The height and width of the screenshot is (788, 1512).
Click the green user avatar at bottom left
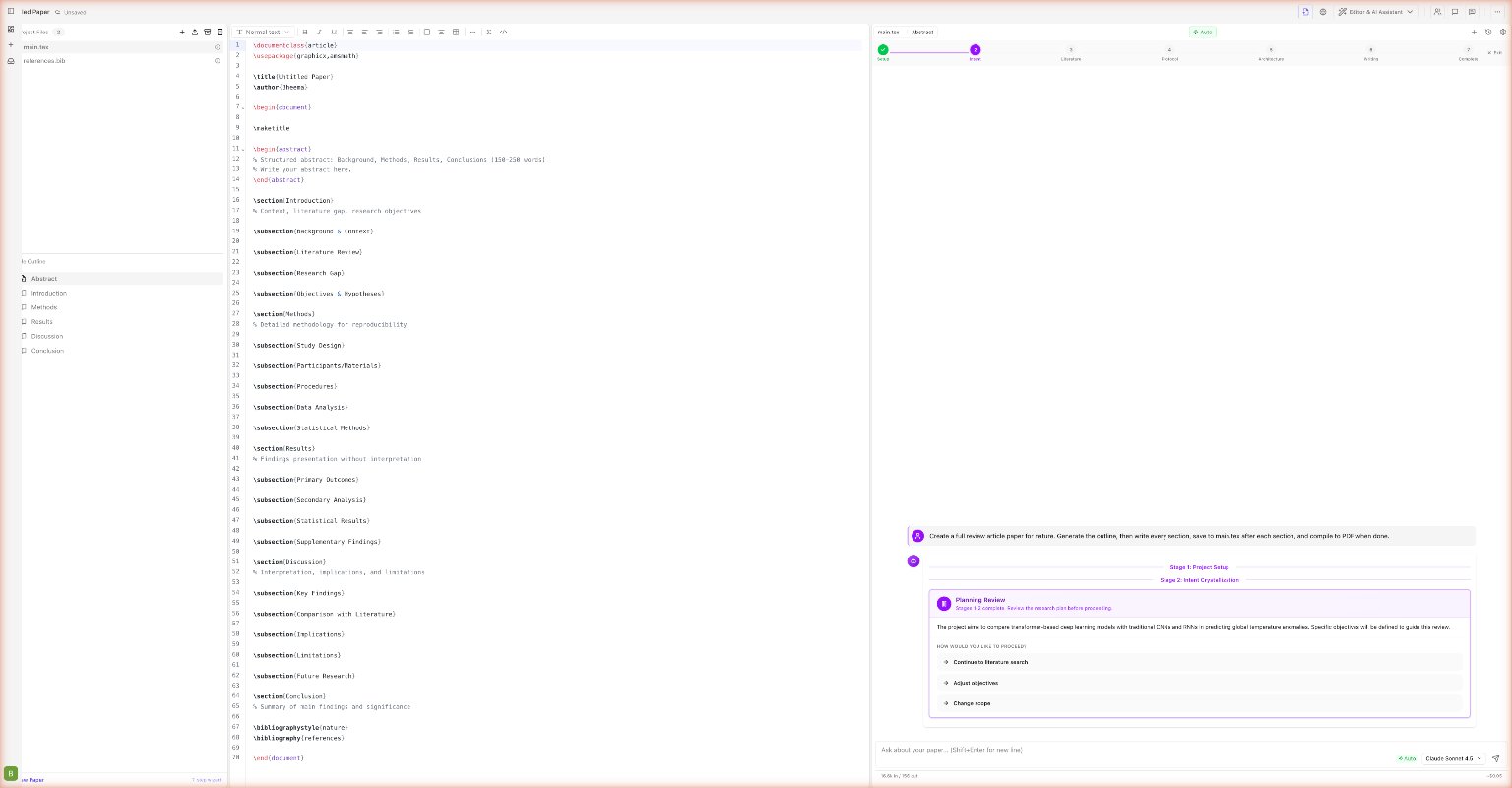tap(11, 774)
